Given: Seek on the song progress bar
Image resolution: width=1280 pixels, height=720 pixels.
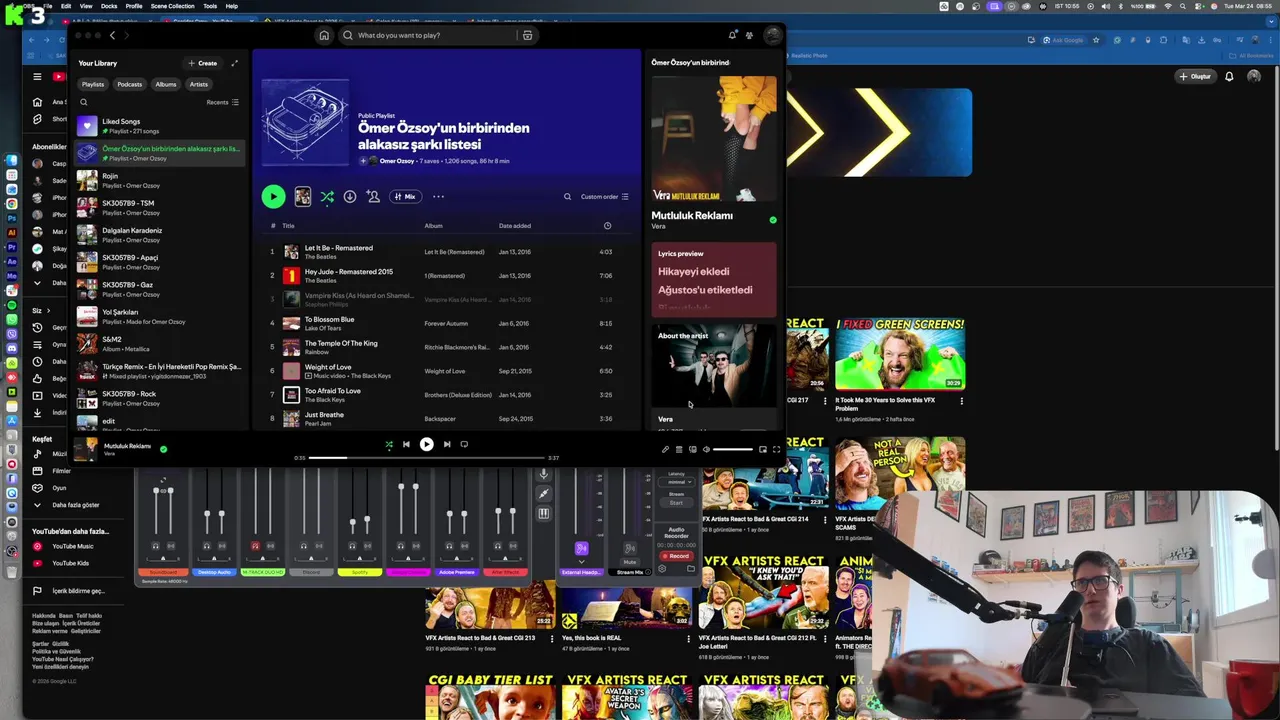Looking at the screenshot, I should 426,458.
